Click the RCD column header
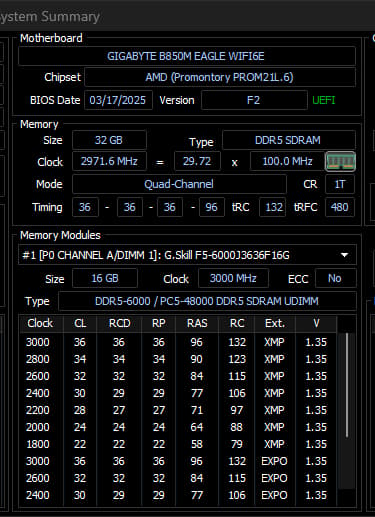The image size is (375, 517). click(119, 323)
